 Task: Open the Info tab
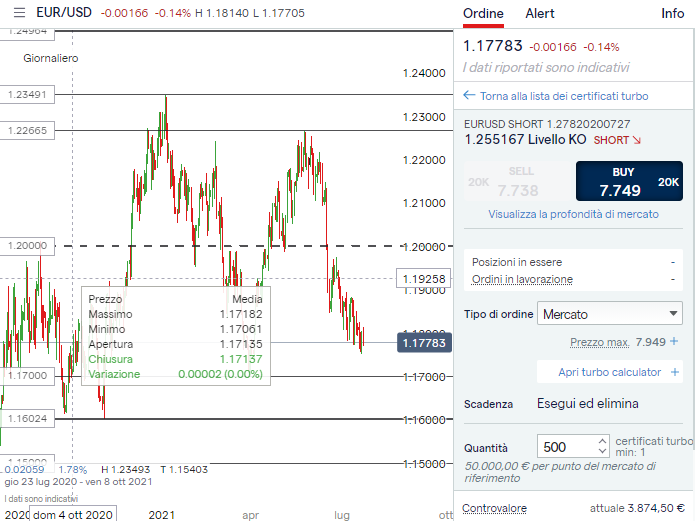point(672,14)
